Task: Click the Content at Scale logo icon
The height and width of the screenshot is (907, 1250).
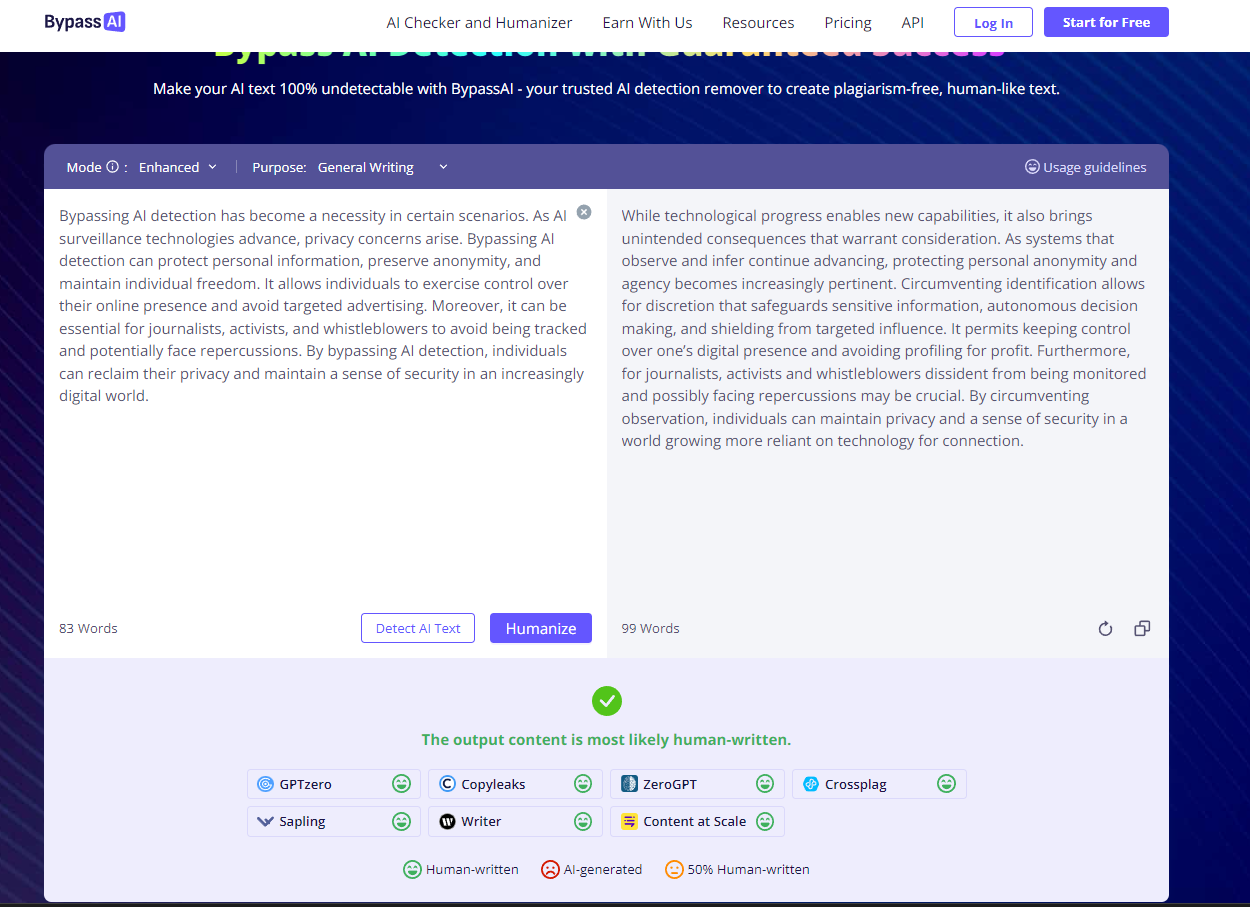Action: pos(629,821)
